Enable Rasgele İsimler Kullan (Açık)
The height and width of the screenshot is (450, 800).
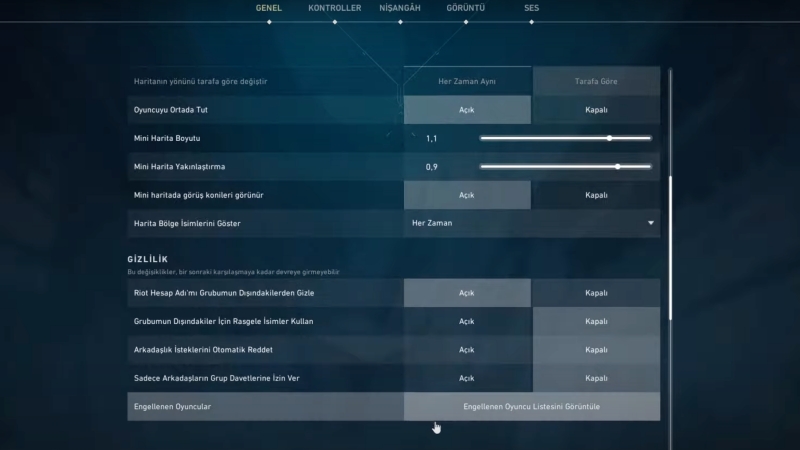click(x=467, y=321)
